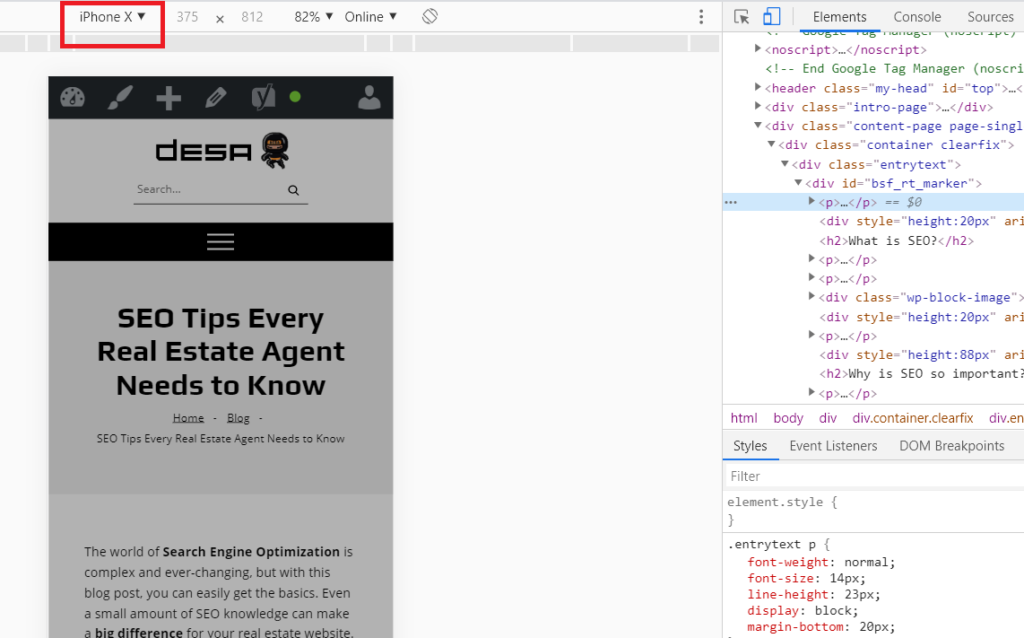The image size is (1024, 638).
Task: Click div.container.clearfix in DOM breadcrumb
Action: [x=912, y=418]
